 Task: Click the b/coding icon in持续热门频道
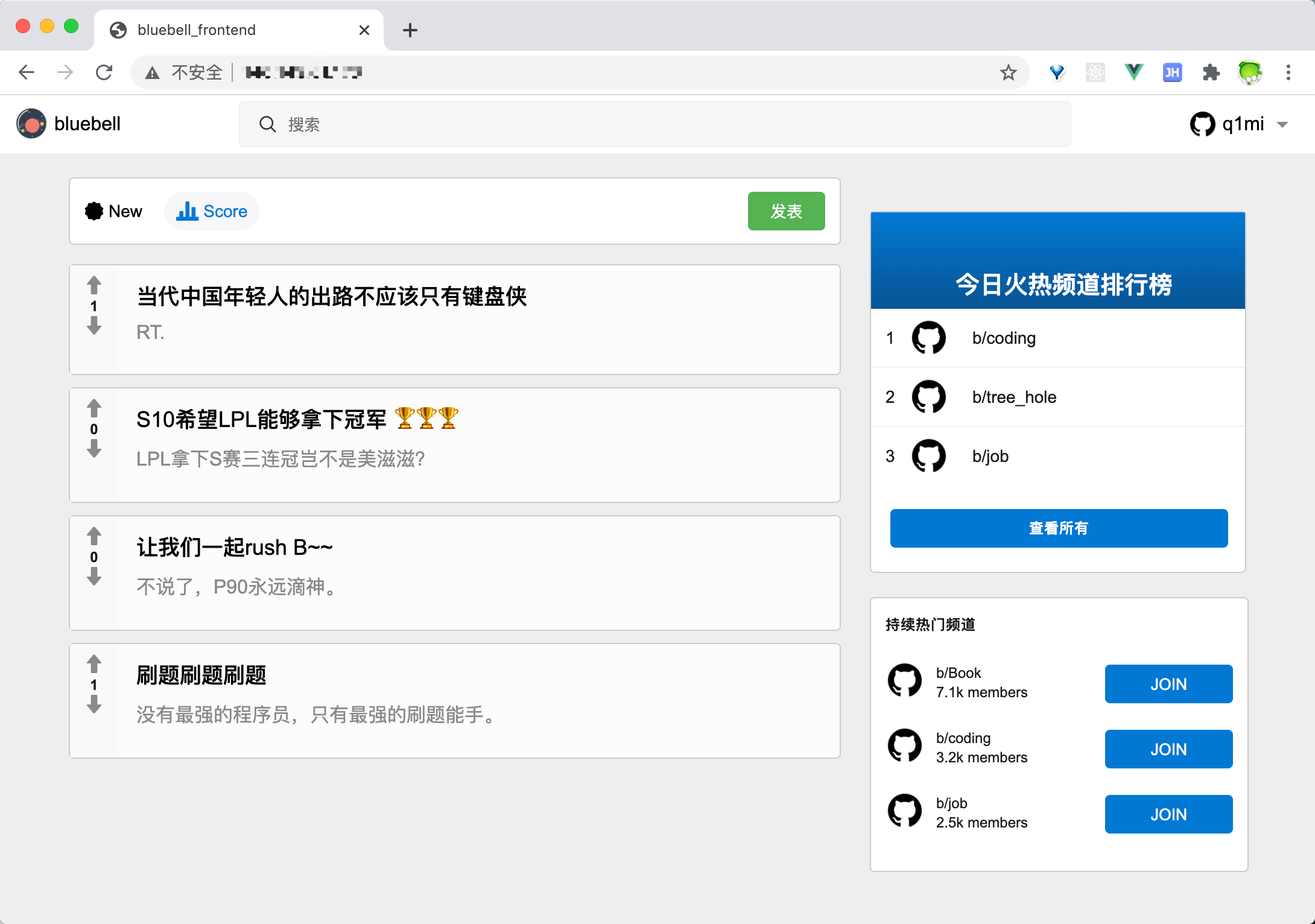pos(906,749)
